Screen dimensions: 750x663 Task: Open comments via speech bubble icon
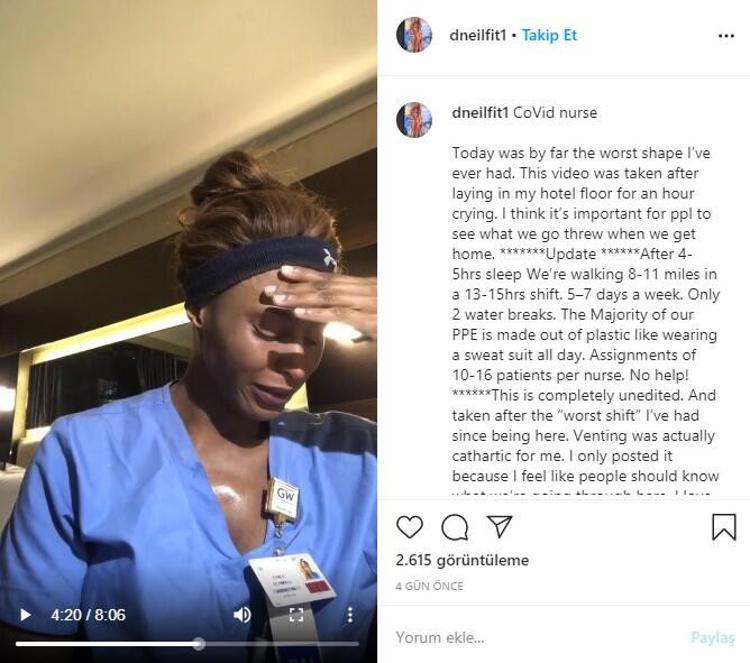click(x=454, y=527)
